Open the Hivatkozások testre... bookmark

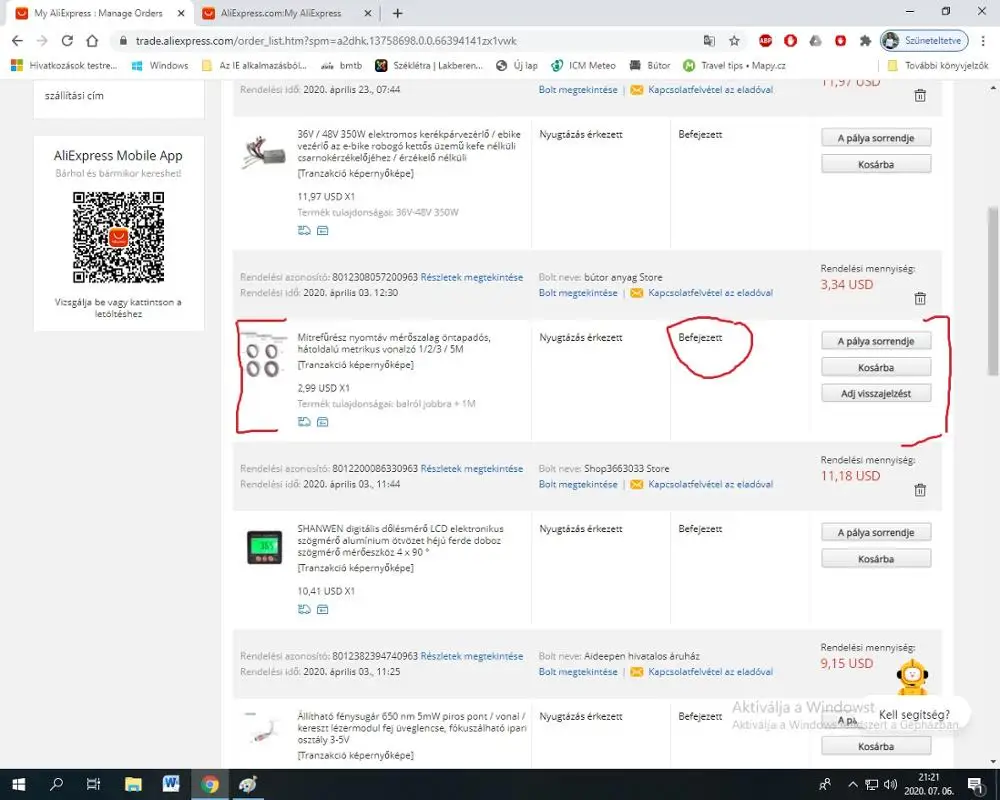point(64,65)
